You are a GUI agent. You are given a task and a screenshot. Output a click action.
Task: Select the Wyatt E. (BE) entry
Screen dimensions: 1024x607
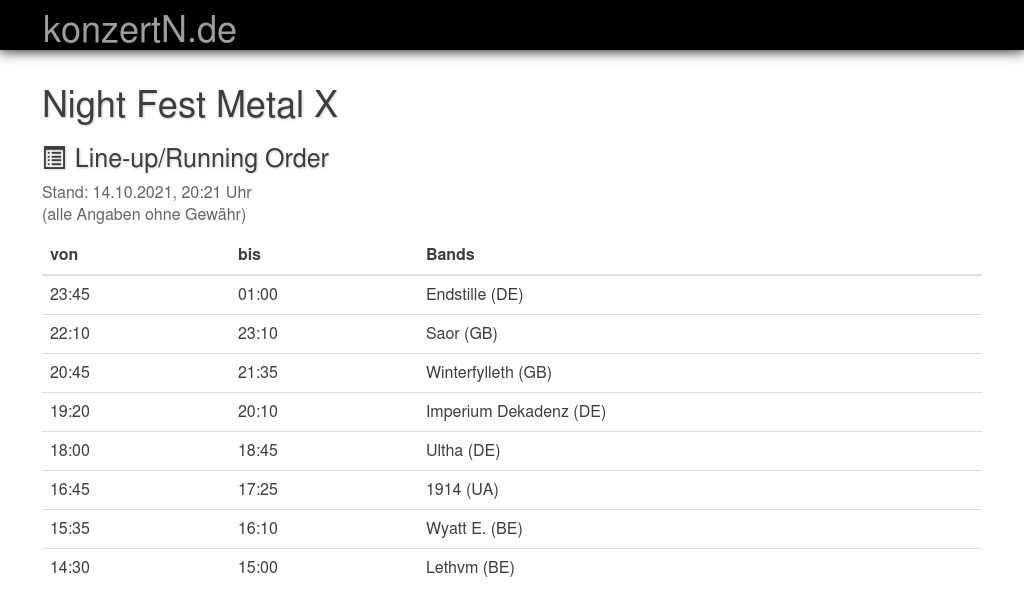coord(473,528)
